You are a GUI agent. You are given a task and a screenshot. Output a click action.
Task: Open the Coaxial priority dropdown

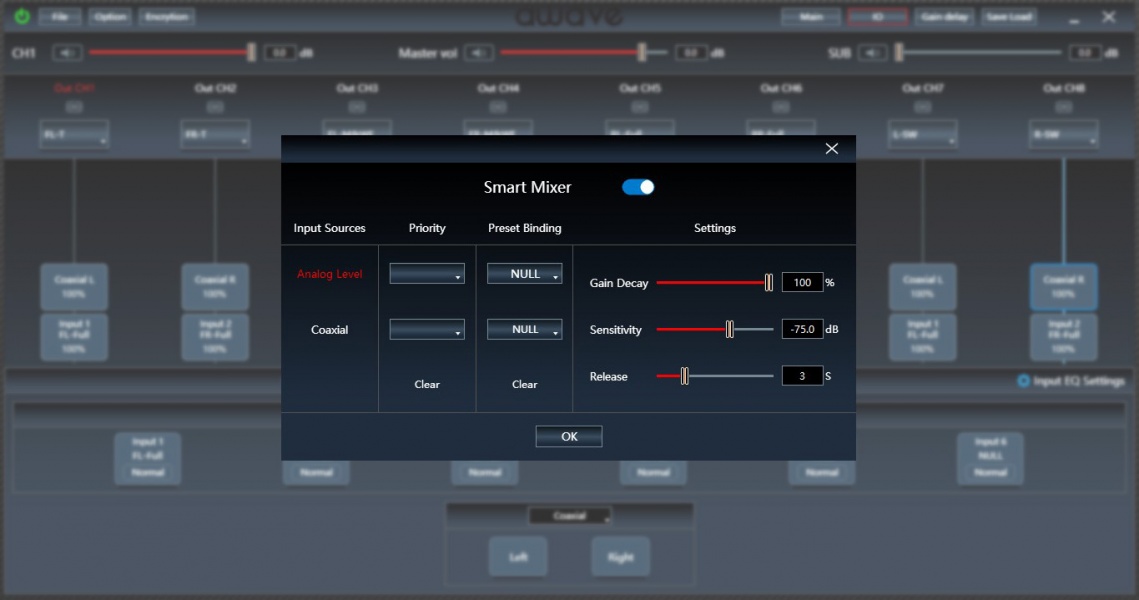pos(427,330)
